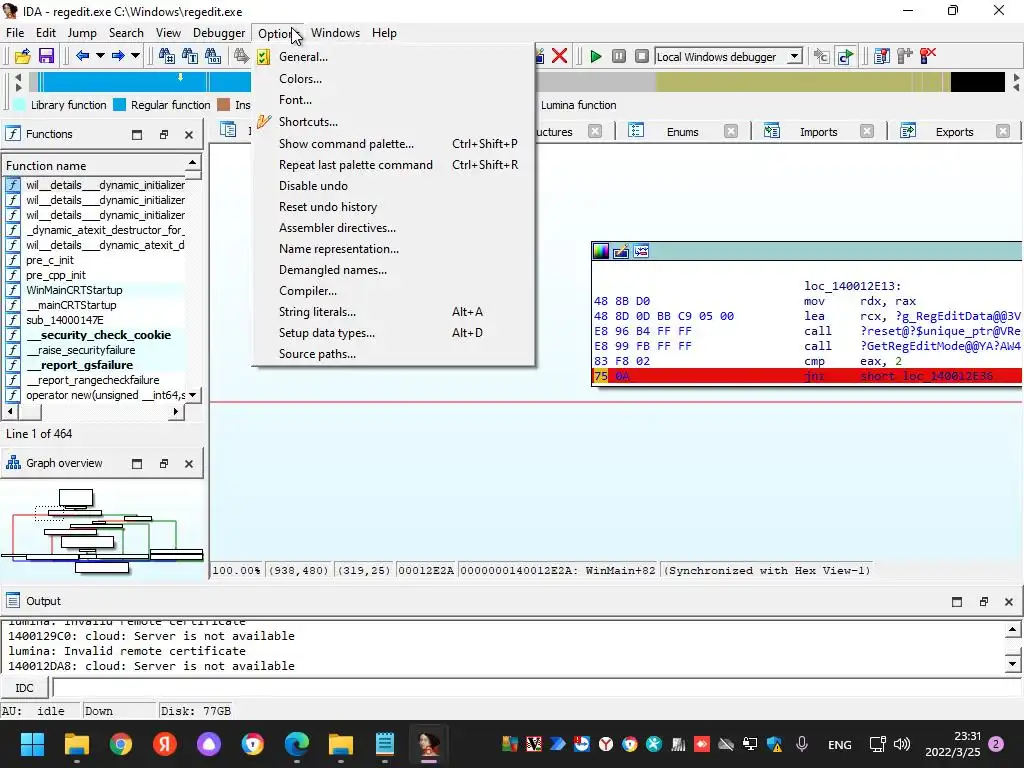The width and height of the screenshot is (1024, 768).
Task: Click the graph node colors icon
Action: pos(601,251)
